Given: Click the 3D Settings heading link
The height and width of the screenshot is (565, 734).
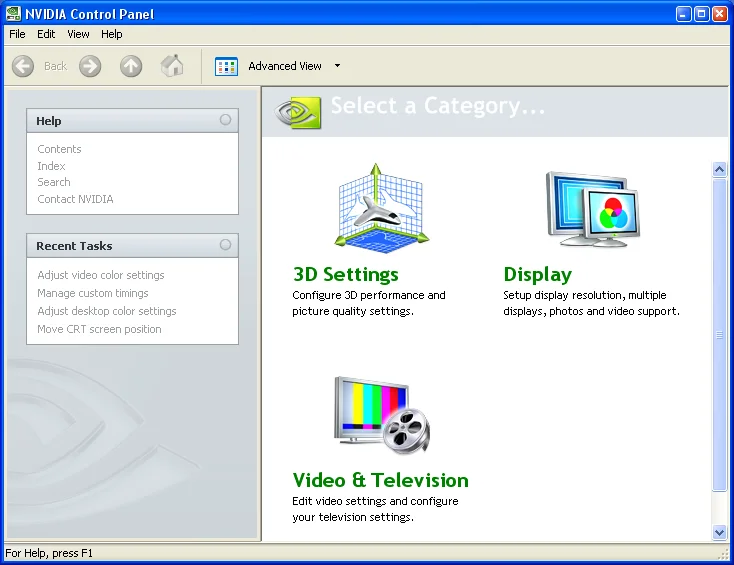Looking at the screenshot, I should click(x=345, y=274).
